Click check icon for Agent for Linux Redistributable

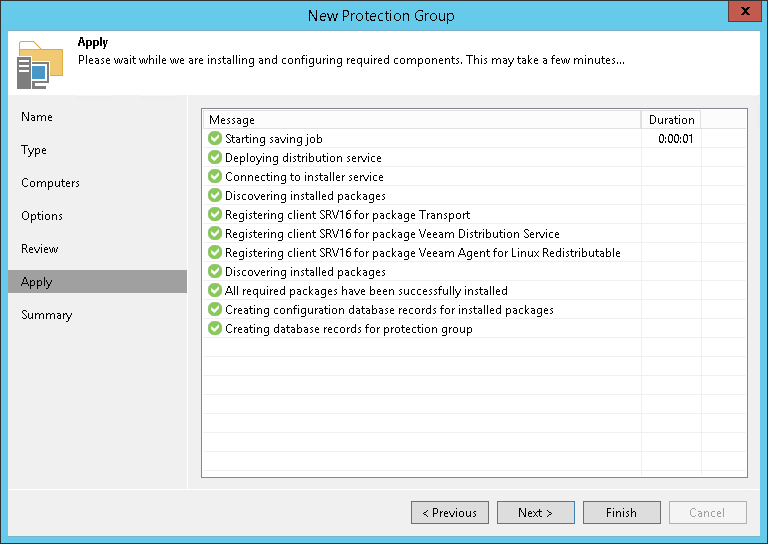(215, 252)
